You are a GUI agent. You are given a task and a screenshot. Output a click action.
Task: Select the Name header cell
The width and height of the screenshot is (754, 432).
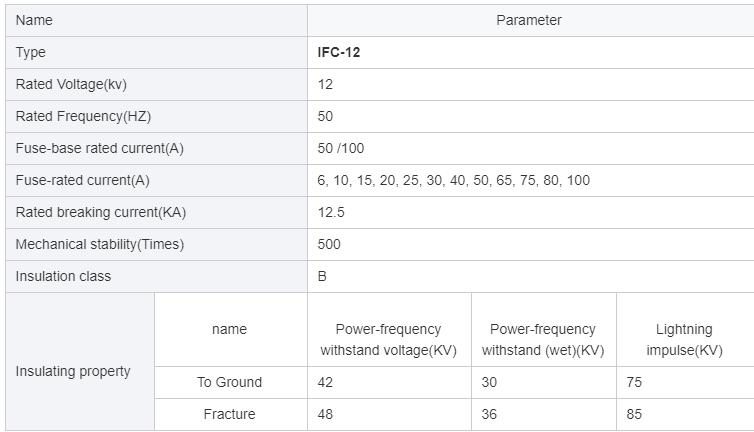click(156, 21)
